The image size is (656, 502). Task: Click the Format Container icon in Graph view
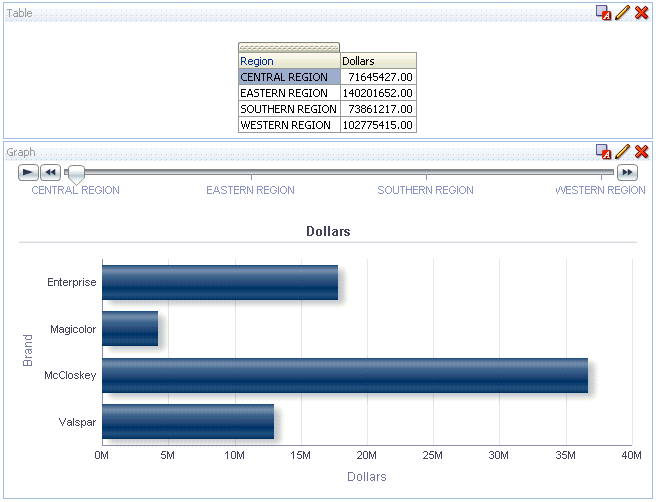click(603, 151)
